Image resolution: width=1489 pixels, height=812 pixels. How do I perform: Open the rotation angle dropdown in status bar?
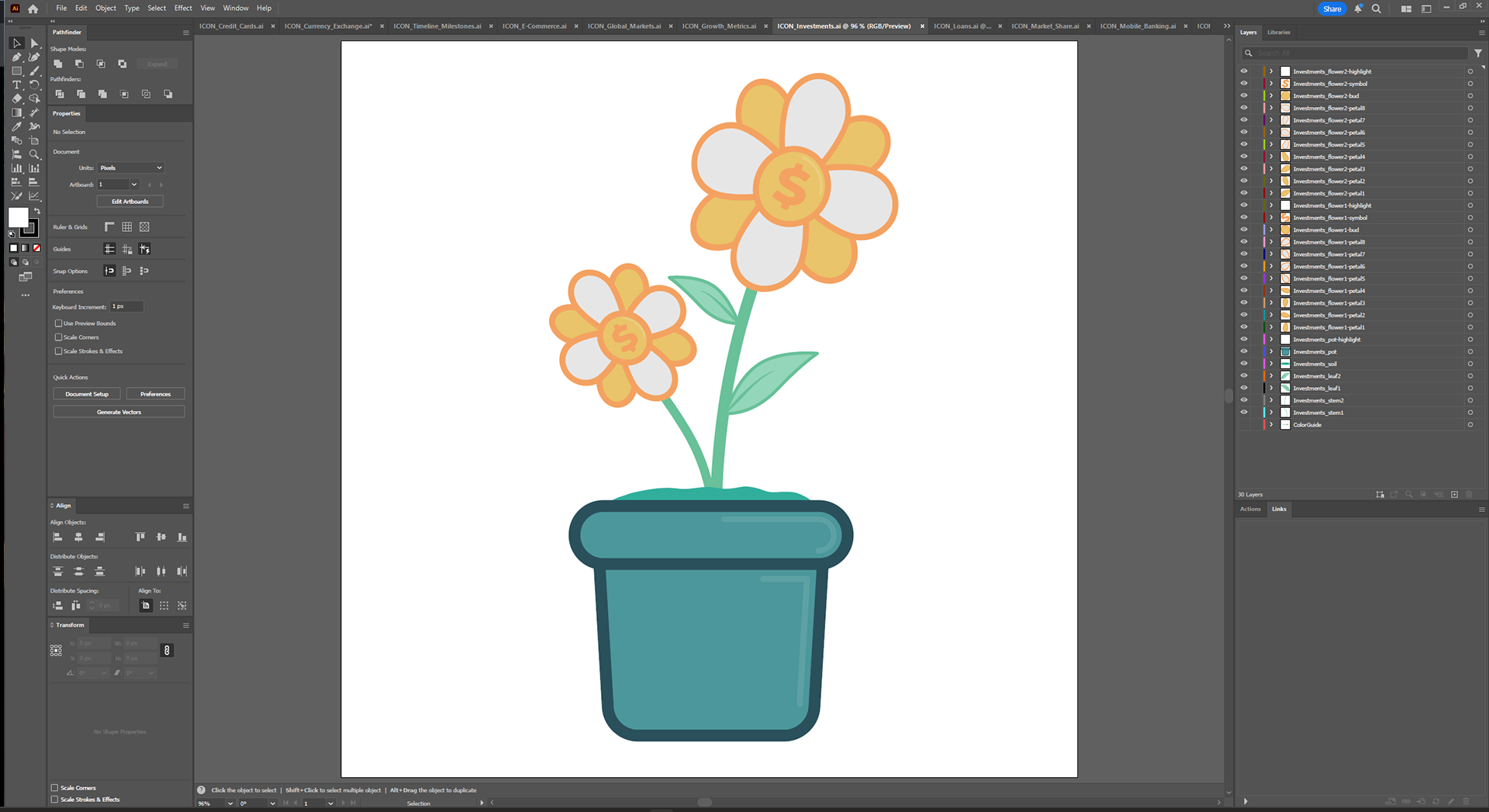coord(272,803)
